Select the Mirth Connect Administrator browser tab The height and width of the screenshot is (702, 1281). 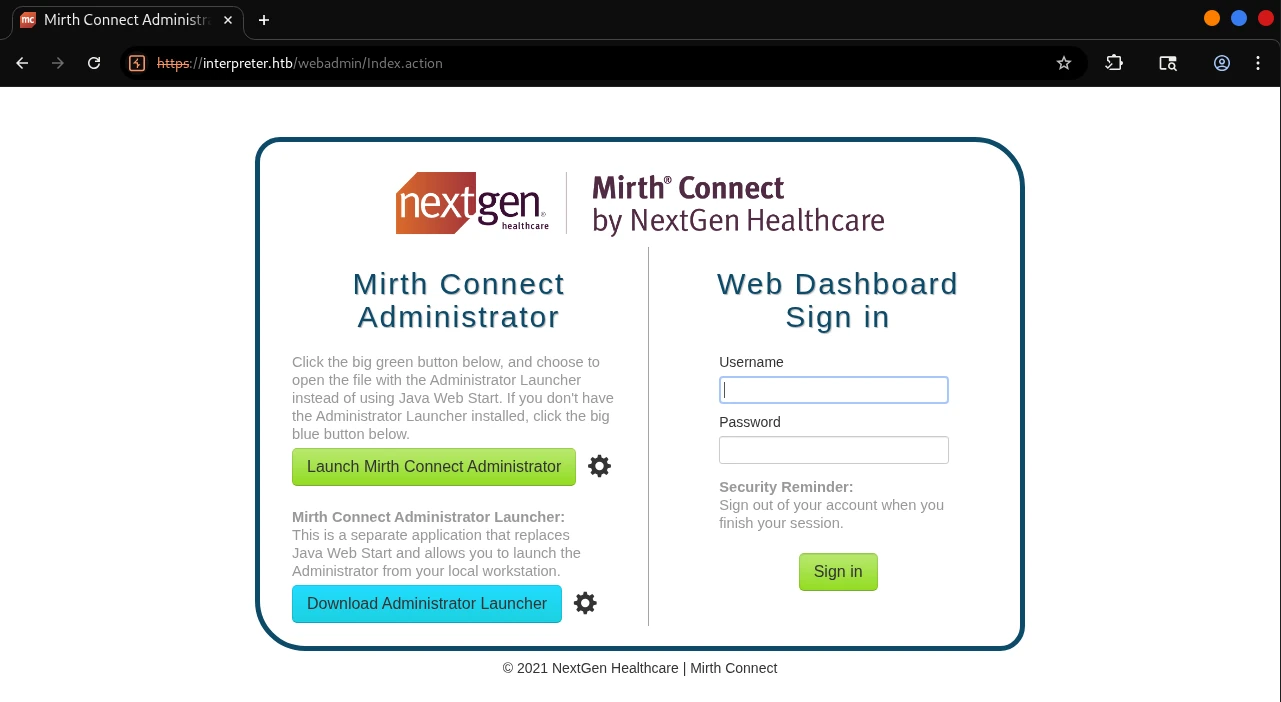[x=128, y=20]
